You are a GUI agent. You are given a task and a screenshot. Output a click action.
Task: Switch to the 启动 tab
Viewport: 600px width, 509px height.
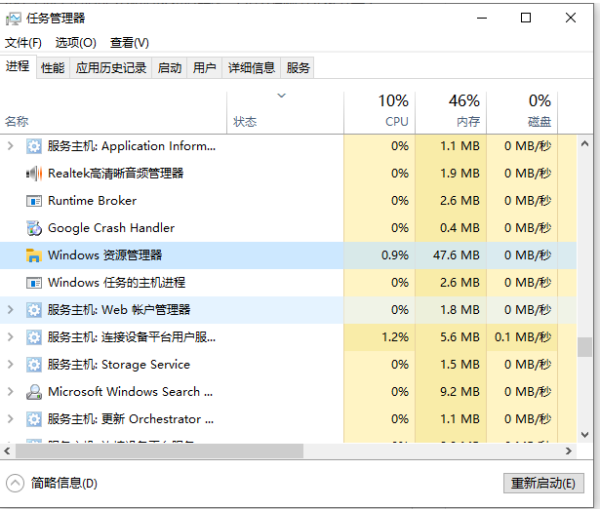click(170, 68)
